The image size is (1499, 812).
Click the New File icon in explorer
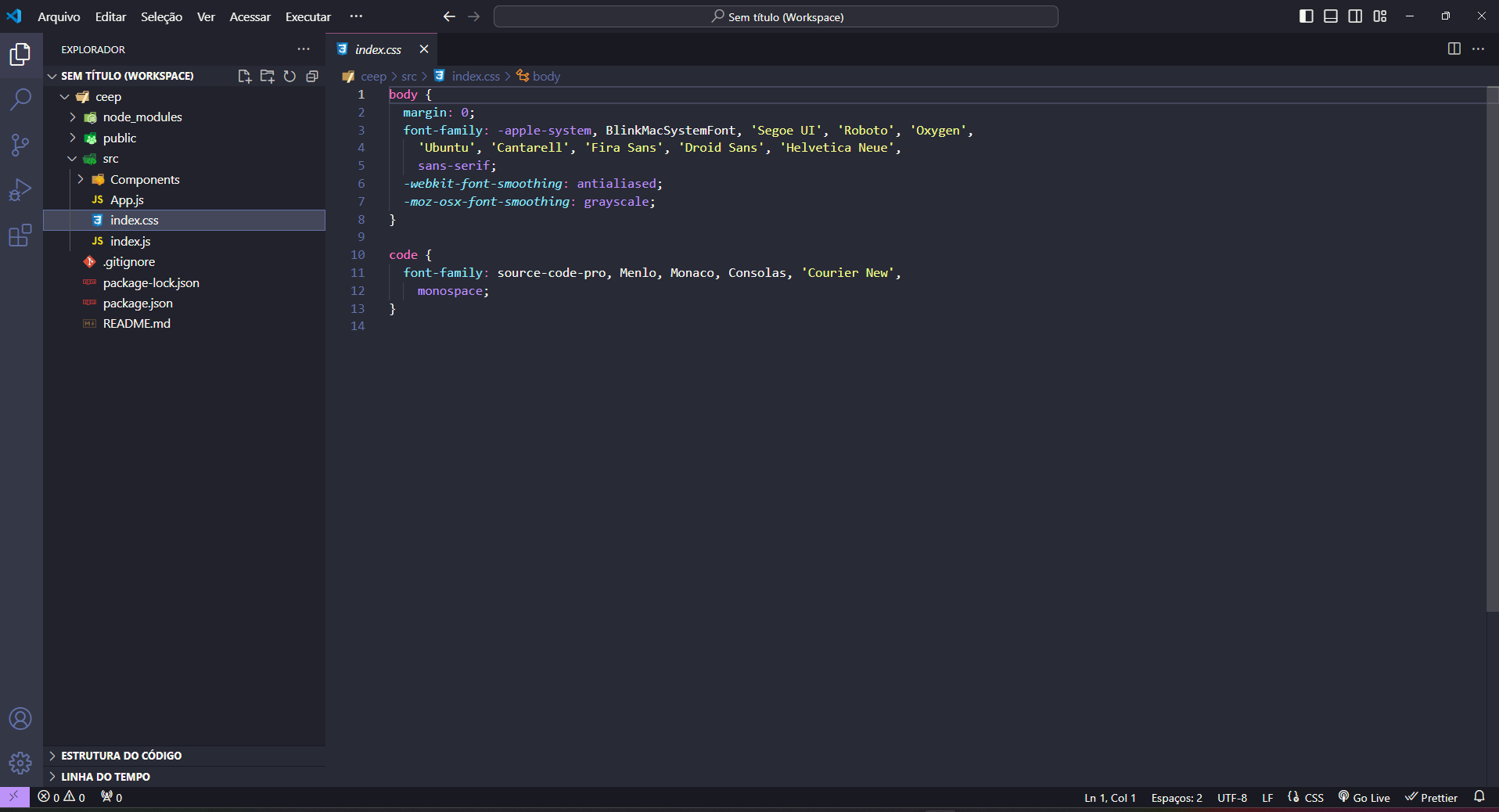(244, 76)
